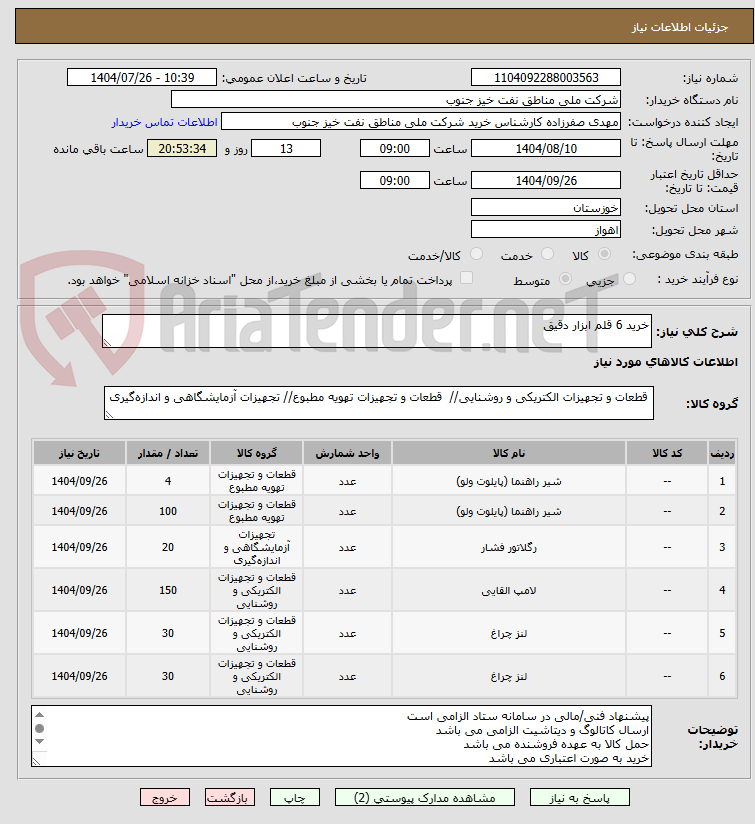Click quantity 150 in row 4
Viewport: 755px width, 824px height.
click(x=168, y=591)
